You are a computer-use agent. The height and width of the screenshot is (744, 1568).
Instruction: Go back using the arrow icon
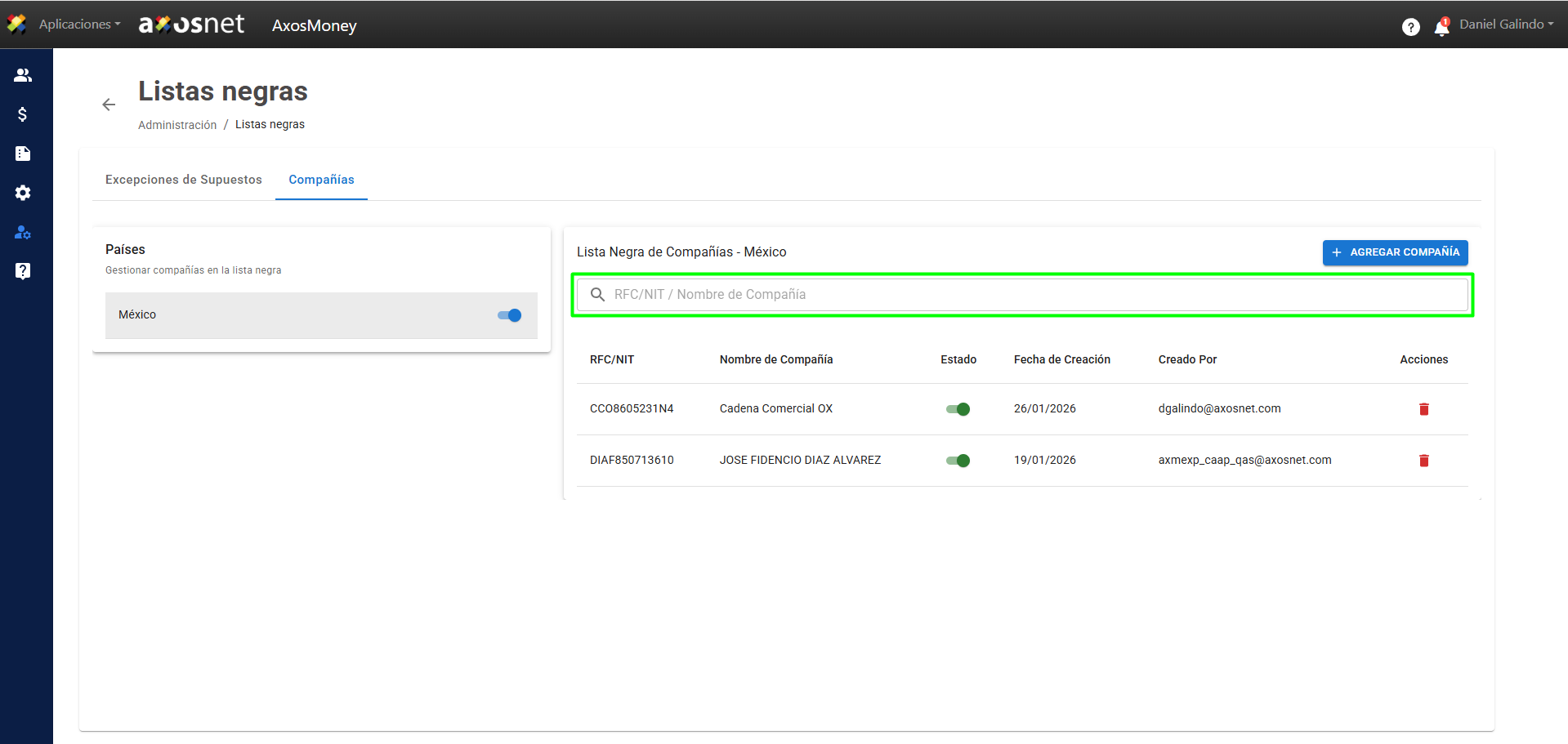tap(109, 105)
